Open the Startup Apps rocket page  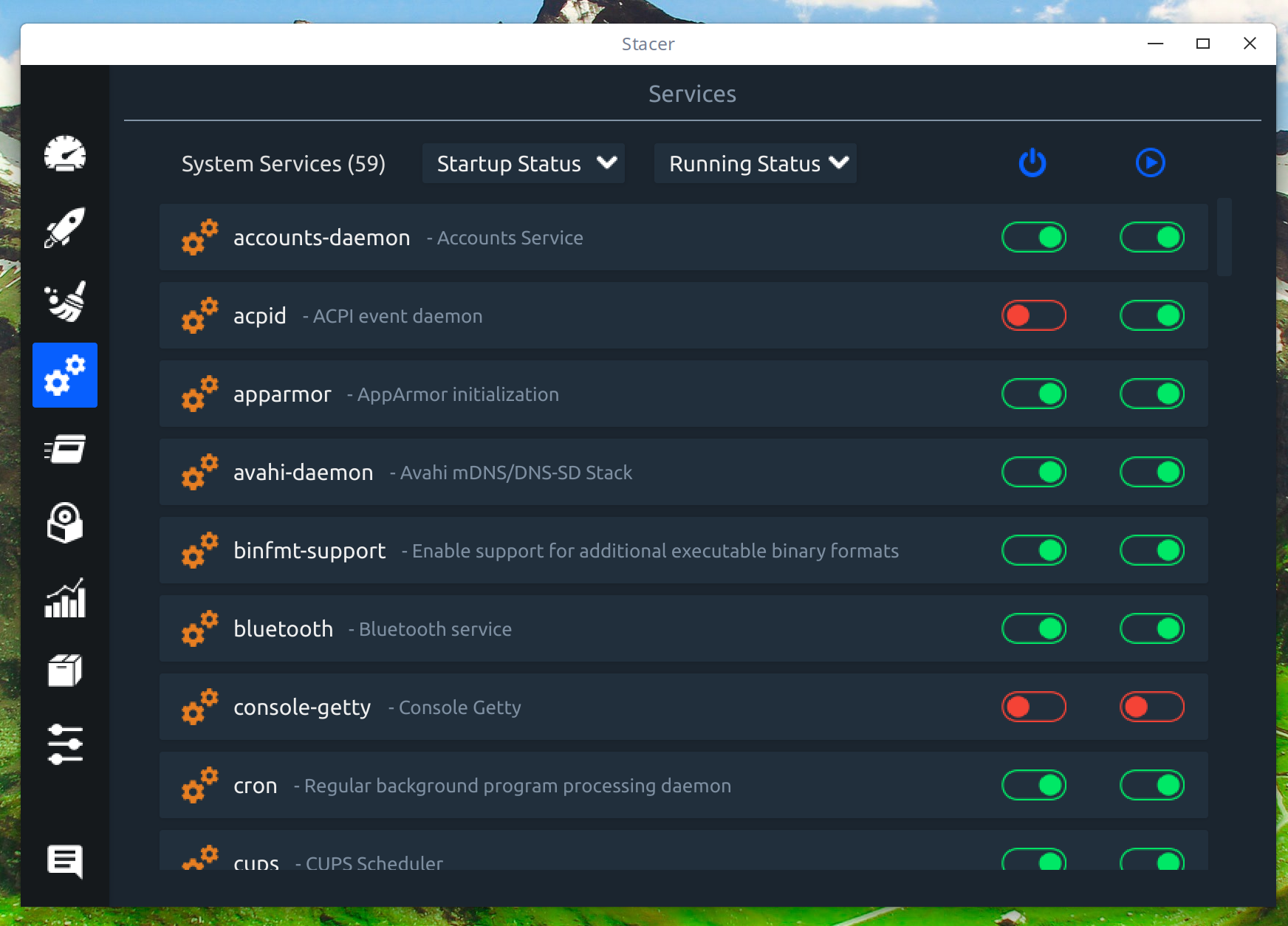coord(65,227)
